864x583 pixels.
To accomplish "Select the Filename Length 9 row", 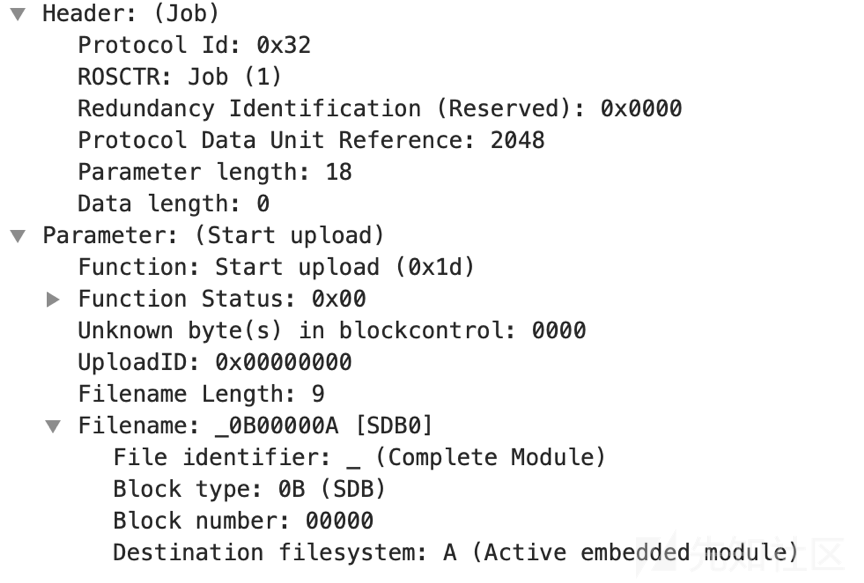I will pyautogui.click(x=201, y=394).
